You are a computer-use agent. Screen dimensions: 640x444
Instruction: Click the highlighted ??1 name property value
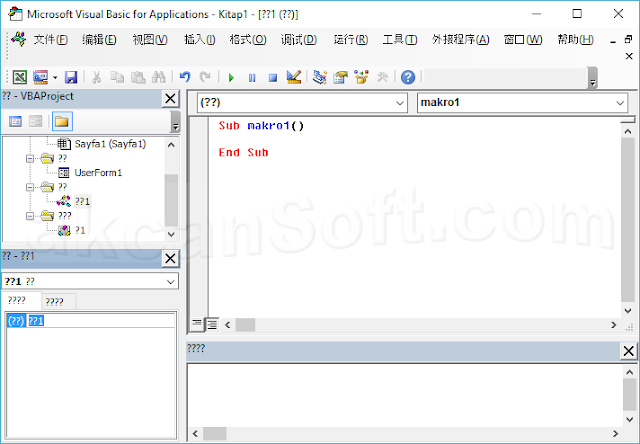[x=36, y=321]
